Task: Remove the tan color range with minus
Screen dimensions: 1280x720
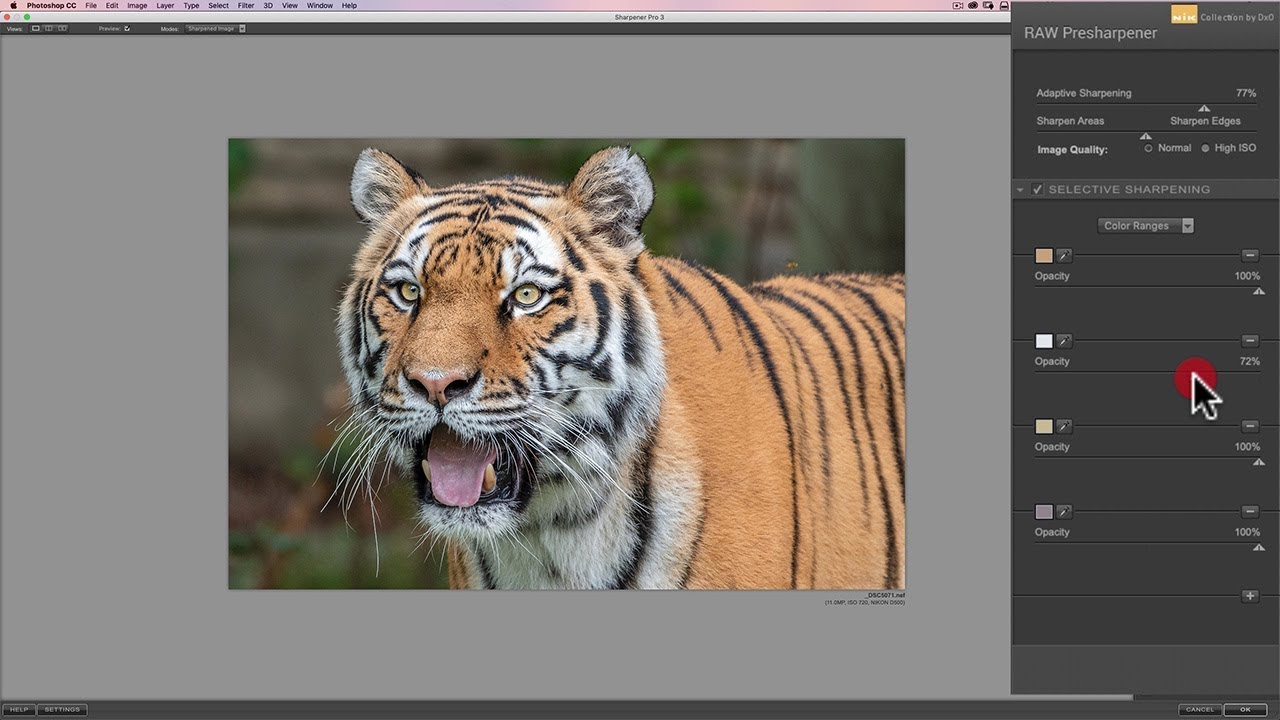Action: click(x=1250, y=256)
